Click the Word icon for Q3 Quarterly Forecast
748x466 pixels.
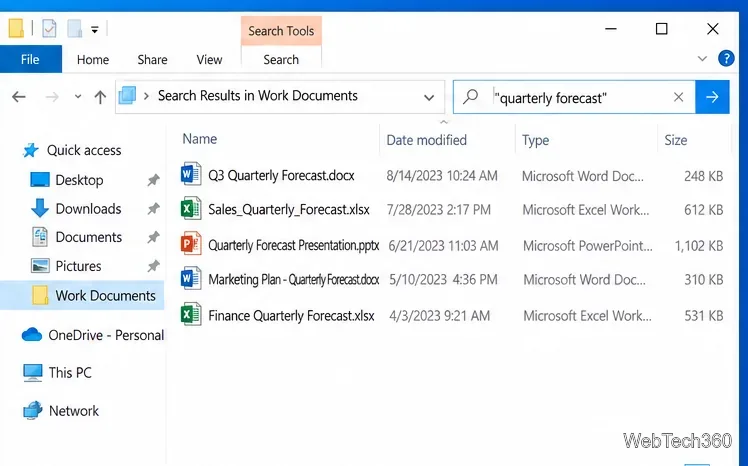pos(191,174)
